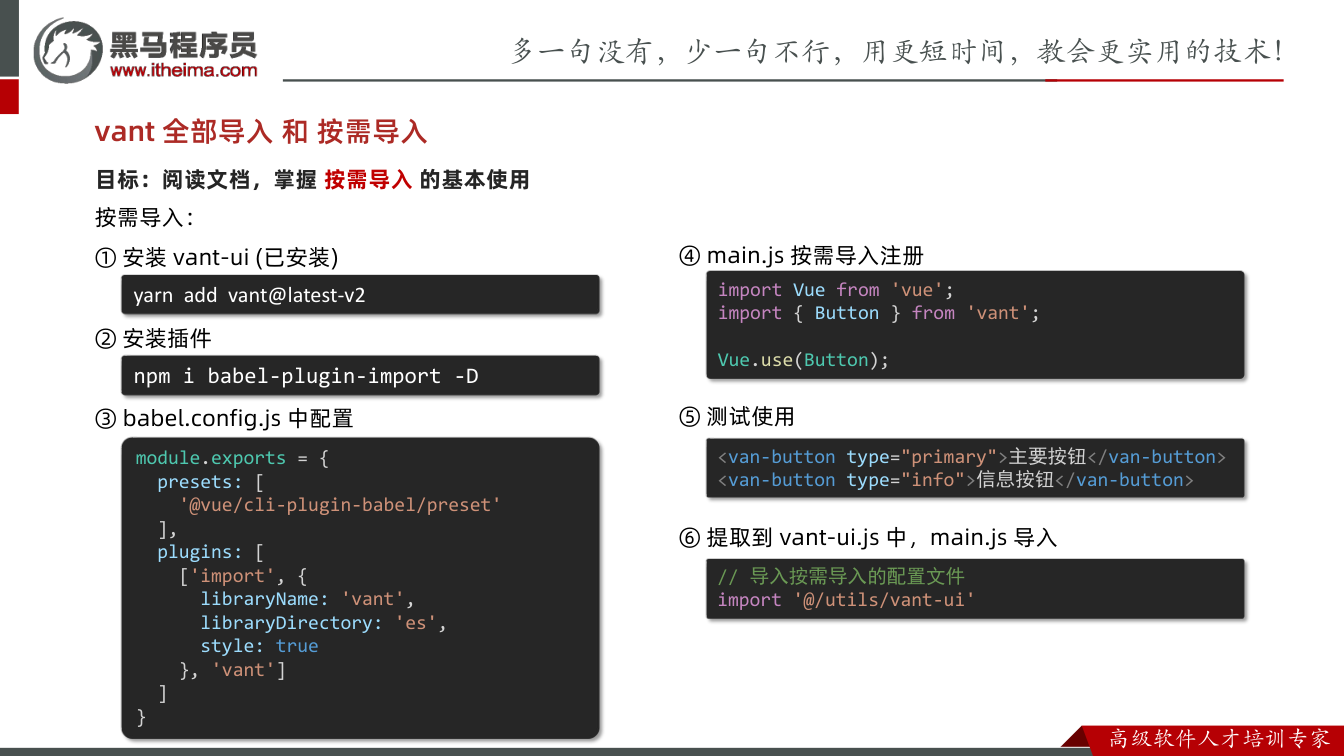The width and height of the screenshot is (1344, 756).
Task: Click the heading '③ babel.config.js 中配置'
Action: tap(224, 418)
